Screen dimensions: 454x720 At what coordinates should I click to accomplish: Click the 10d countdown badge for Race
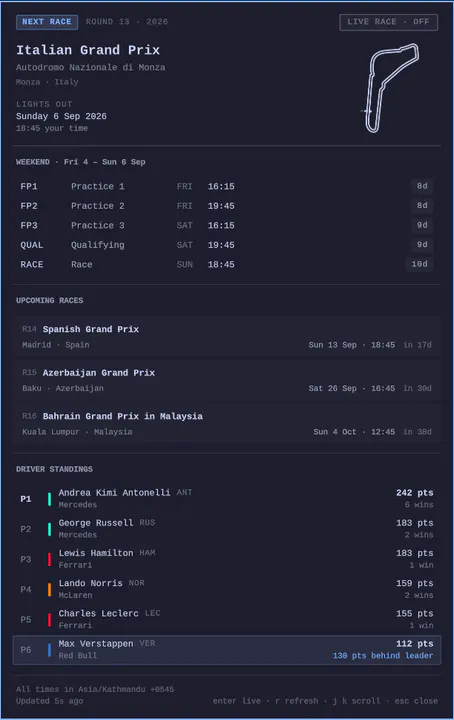[x=419, y=264]
